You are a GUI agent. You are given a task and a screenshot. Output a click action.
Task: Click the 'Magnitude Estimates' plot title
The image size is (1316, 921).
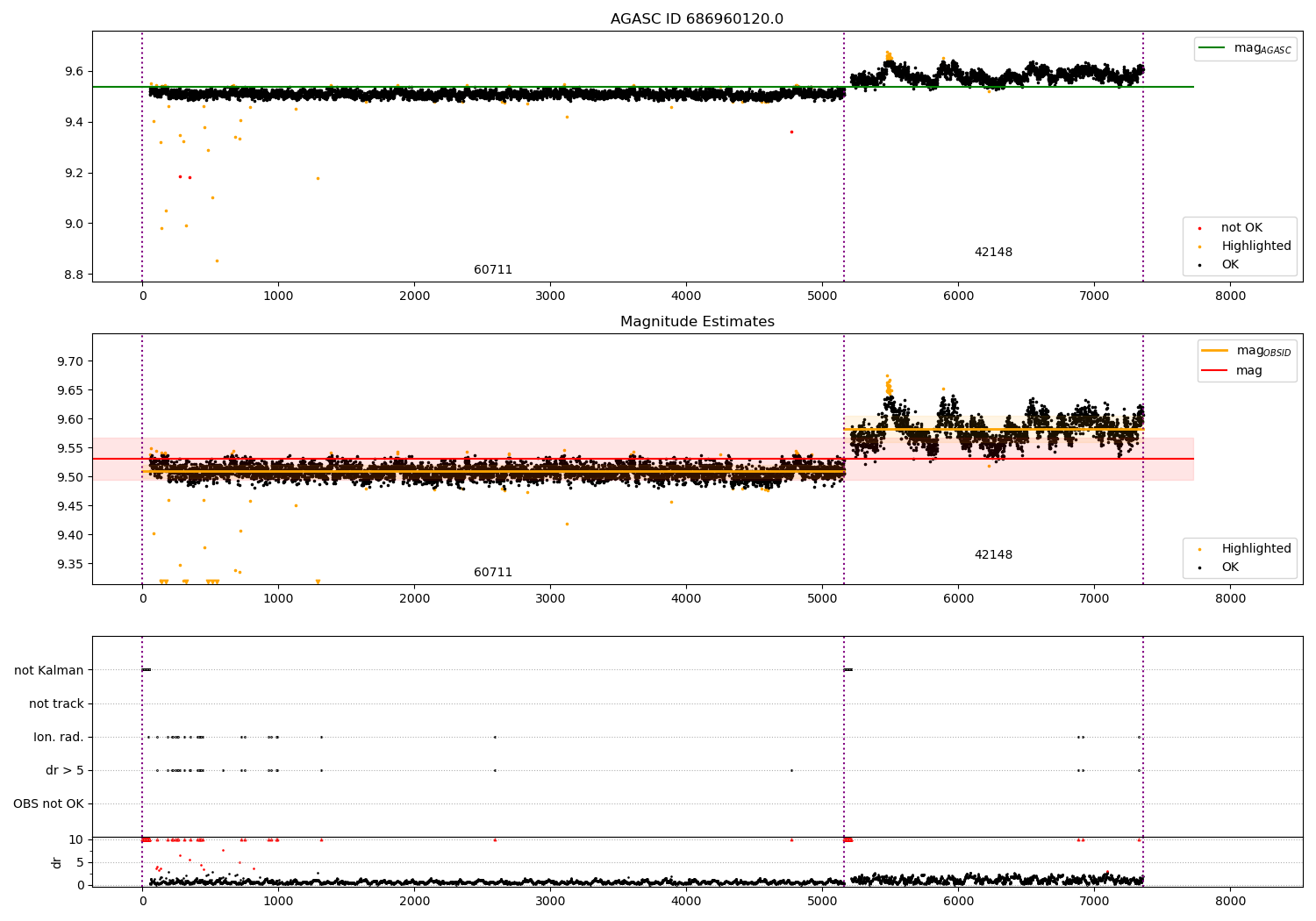[697, 322]
